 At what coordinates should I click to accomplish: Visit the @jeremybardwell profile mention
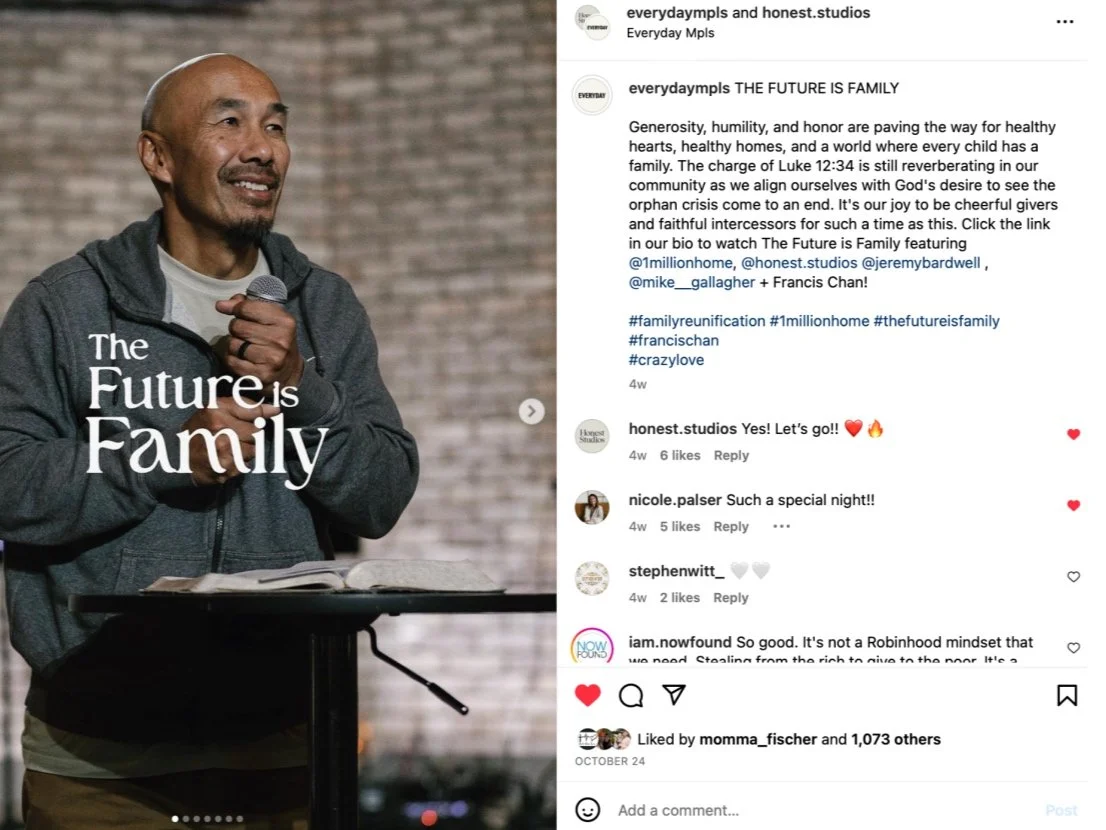click(x=920, y=263)
